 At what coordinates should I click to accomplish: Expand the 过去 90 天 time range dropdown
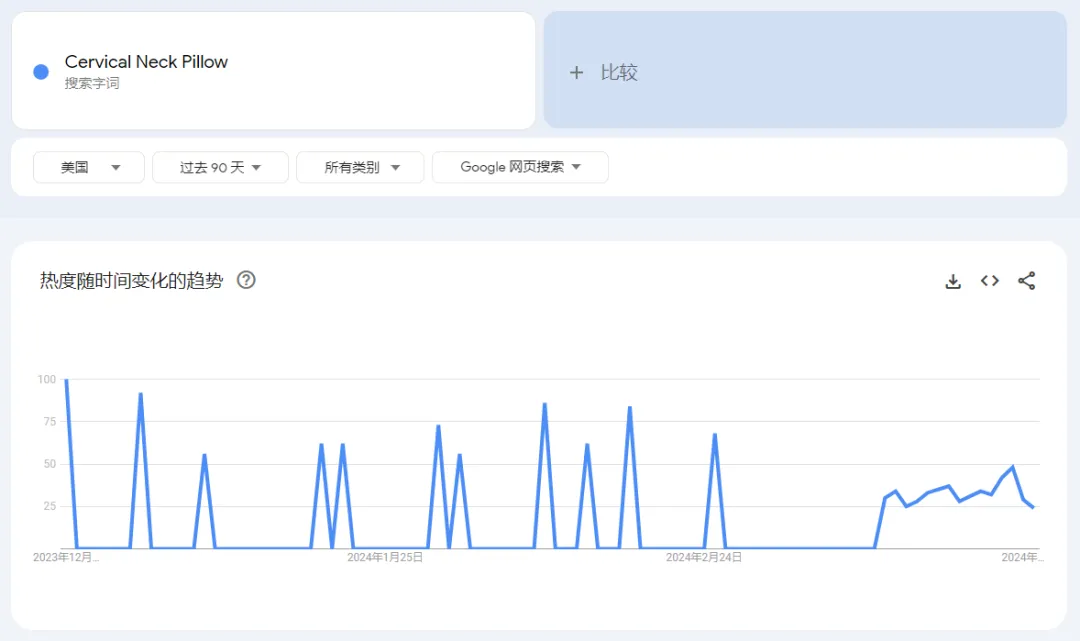220,167
